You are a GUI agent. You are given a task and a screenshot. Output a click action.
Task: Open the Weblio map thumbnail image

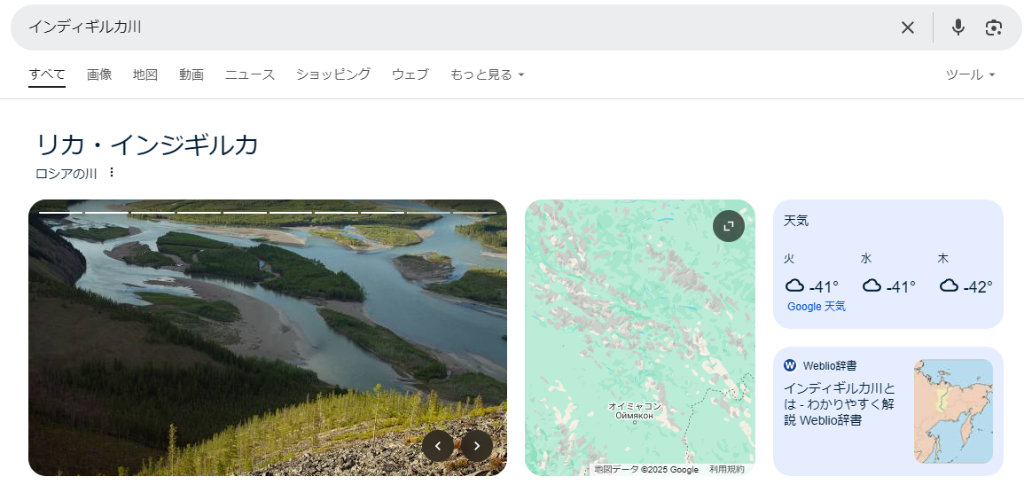point(953,411)
